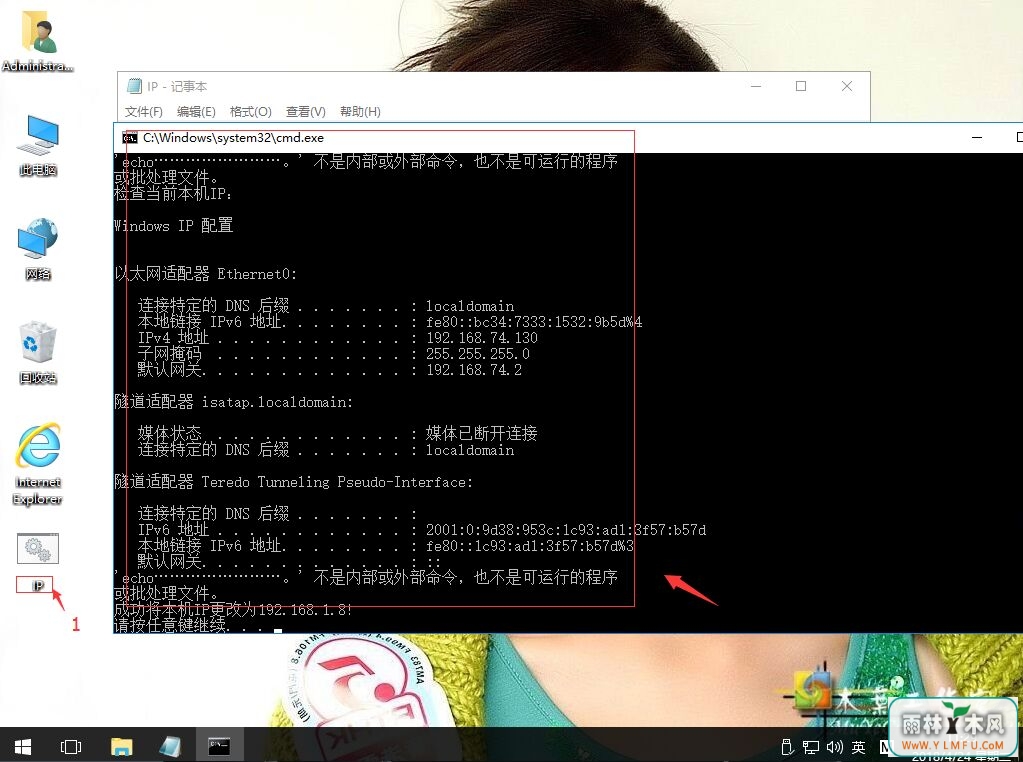Image resolution: width=1023 pixels, height=762 pixels.
Task: Click the isatap.localdomain adapter line
Action: [234, 402]
